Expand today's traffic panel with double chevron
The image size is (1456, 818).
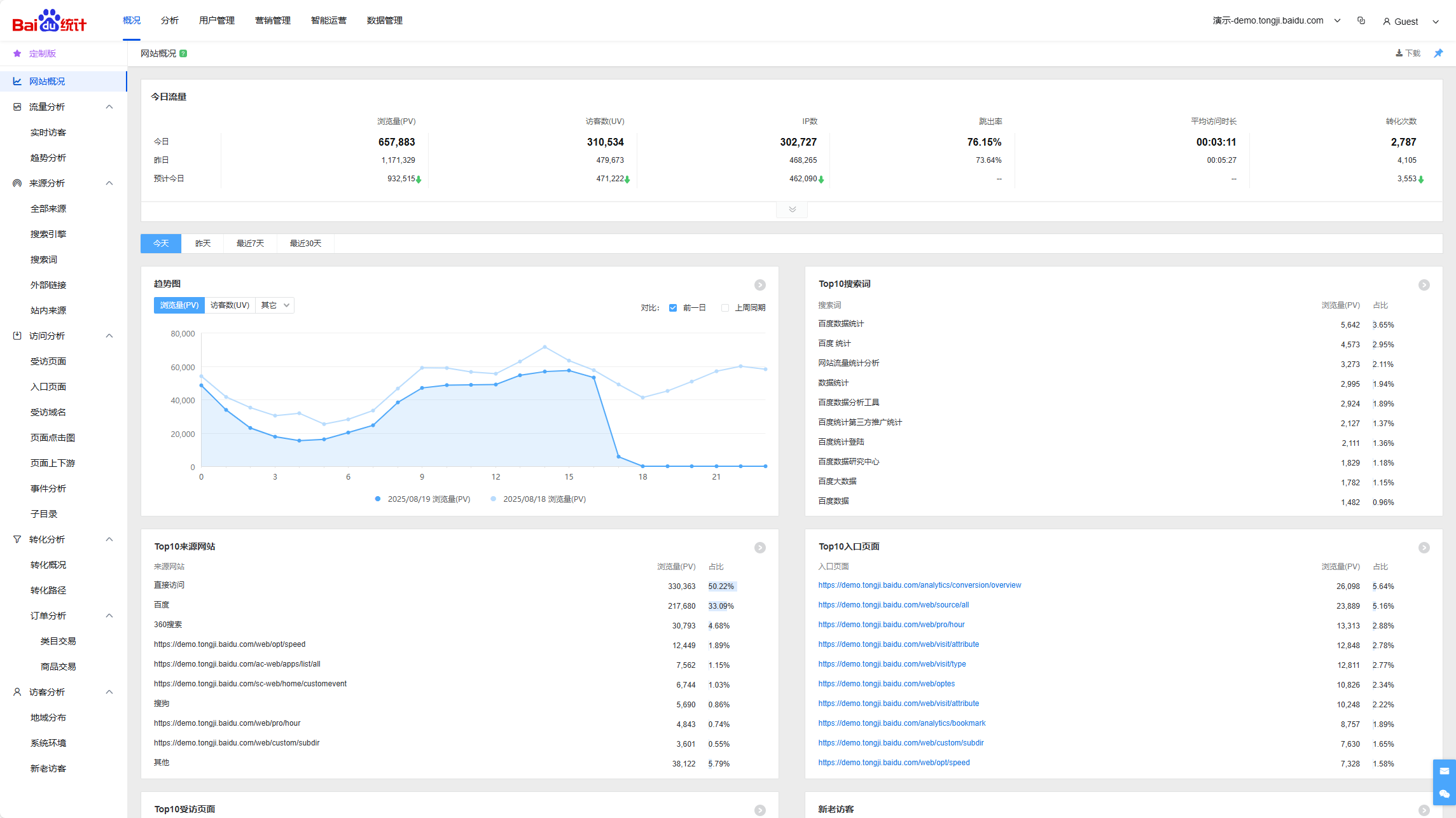coord(792,209)
